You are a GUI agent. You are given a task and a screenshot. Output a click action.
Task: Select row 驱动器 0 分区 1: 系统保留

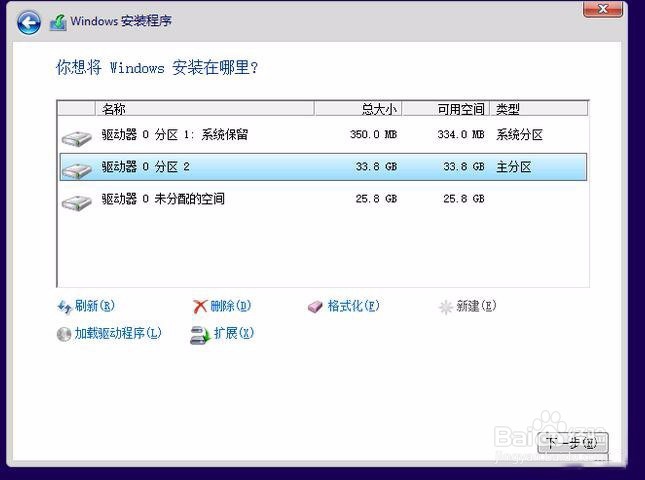(323, 134)
